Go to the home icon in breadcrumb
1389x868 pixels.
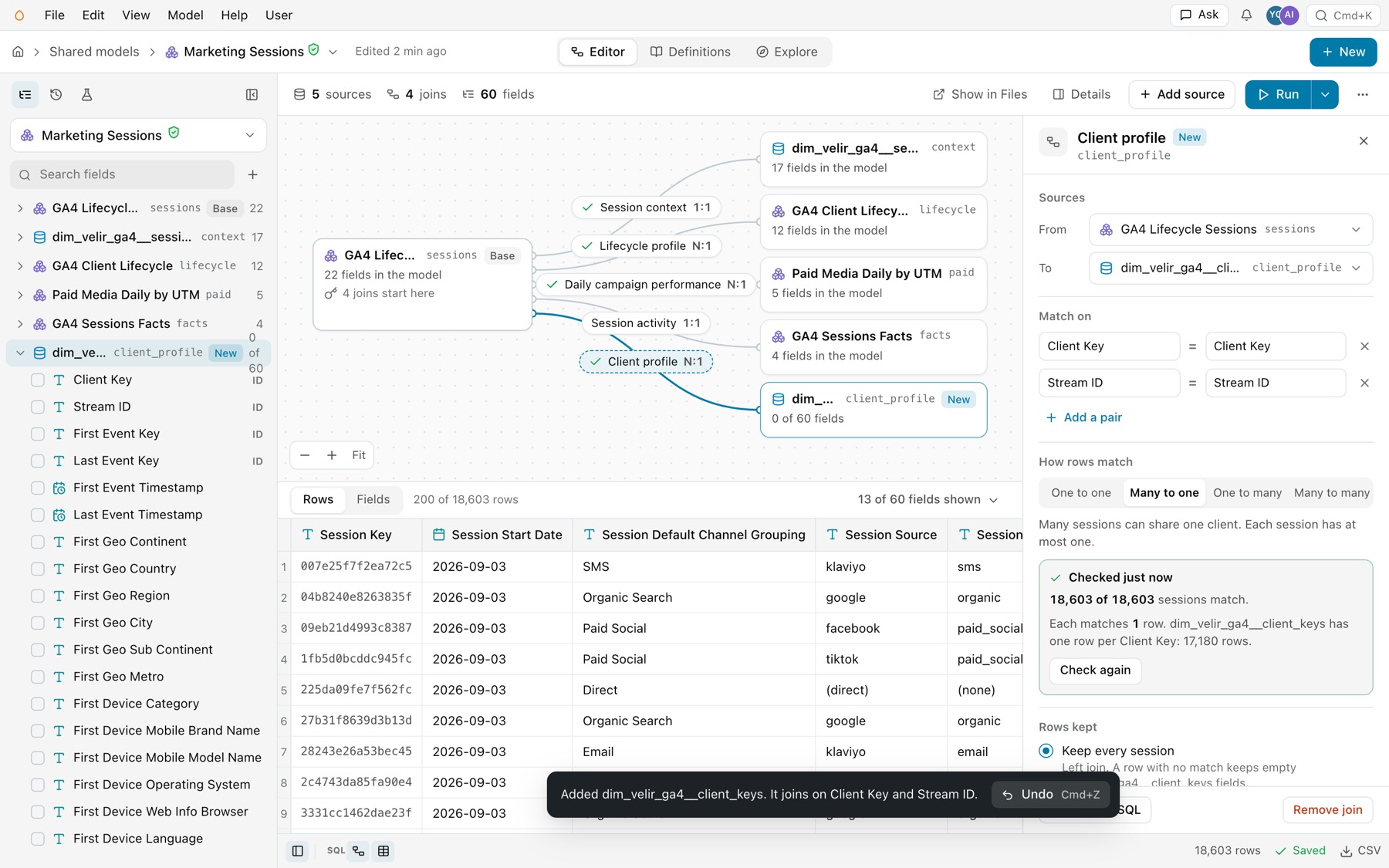pyautogui.click(x=18, y=52)
